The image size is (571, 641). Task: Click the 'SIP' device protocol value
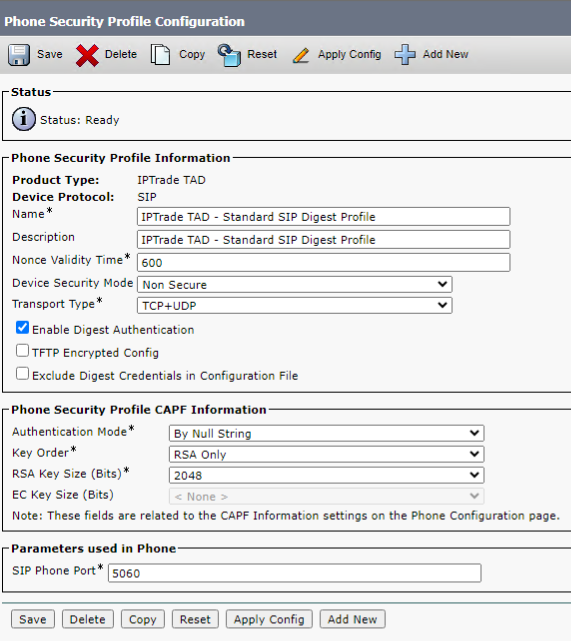[147, 197]
